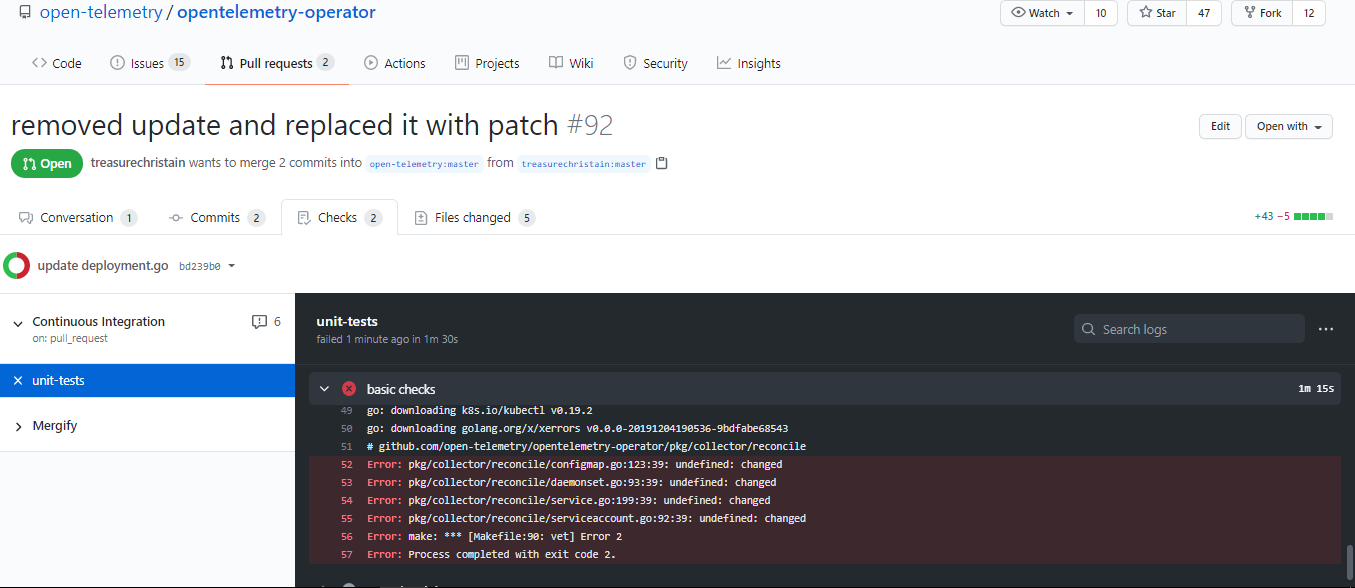Open the Security tab
This screenshot has height=588, width=1355.
(655, 63)
